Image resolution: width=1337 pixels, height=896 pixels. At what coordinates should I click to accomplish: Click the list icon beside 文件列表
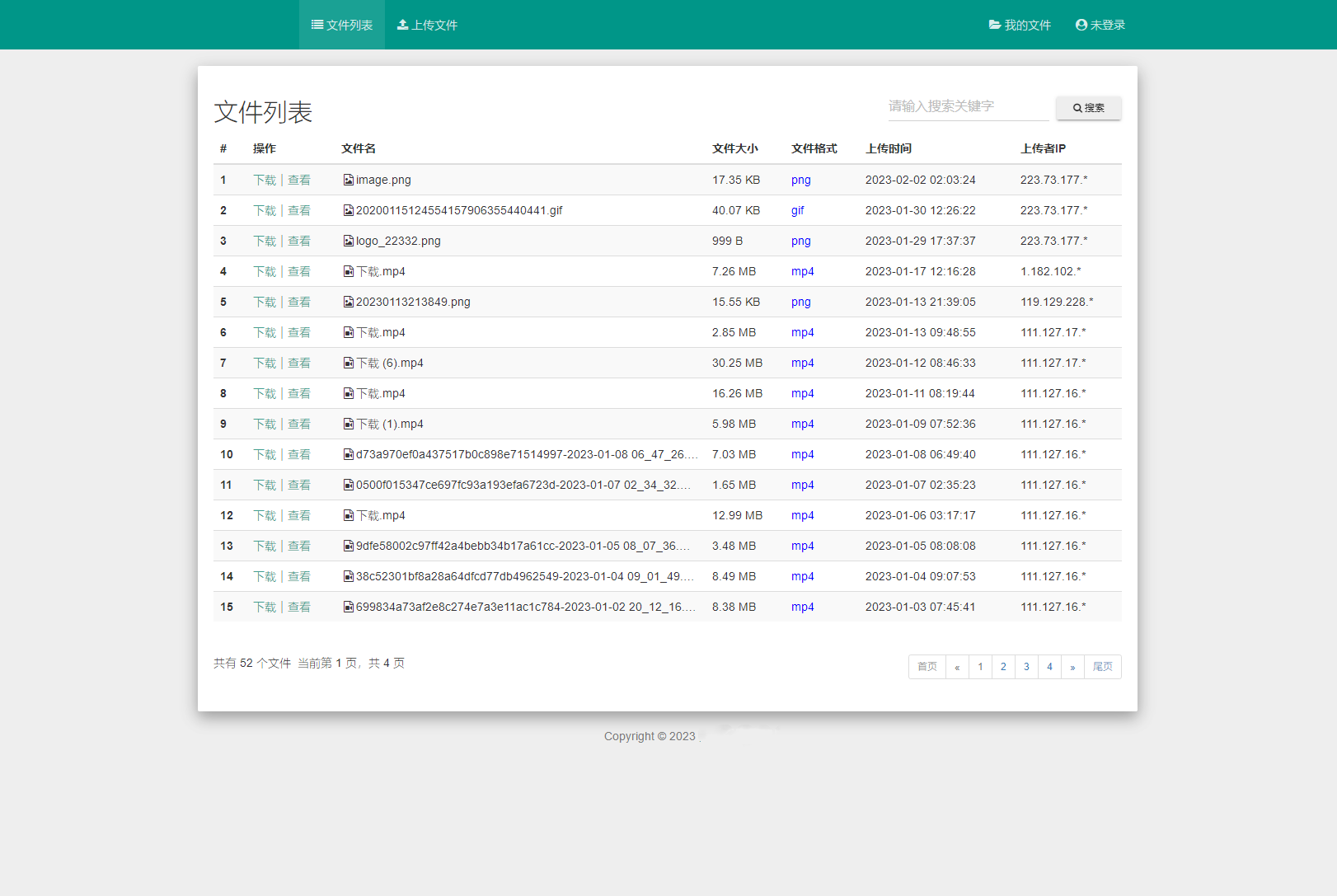(316, 25)
